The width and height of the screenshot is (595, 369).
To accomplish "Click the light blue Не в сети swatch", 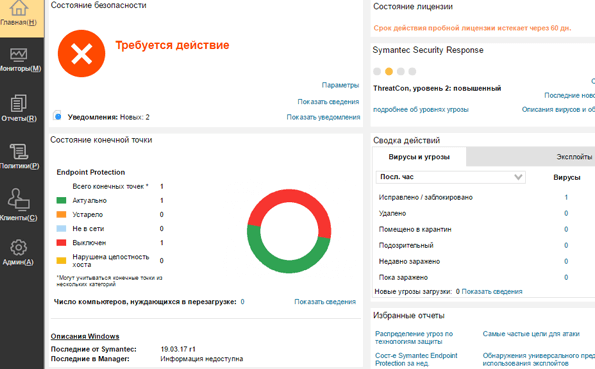I will 61,229.
